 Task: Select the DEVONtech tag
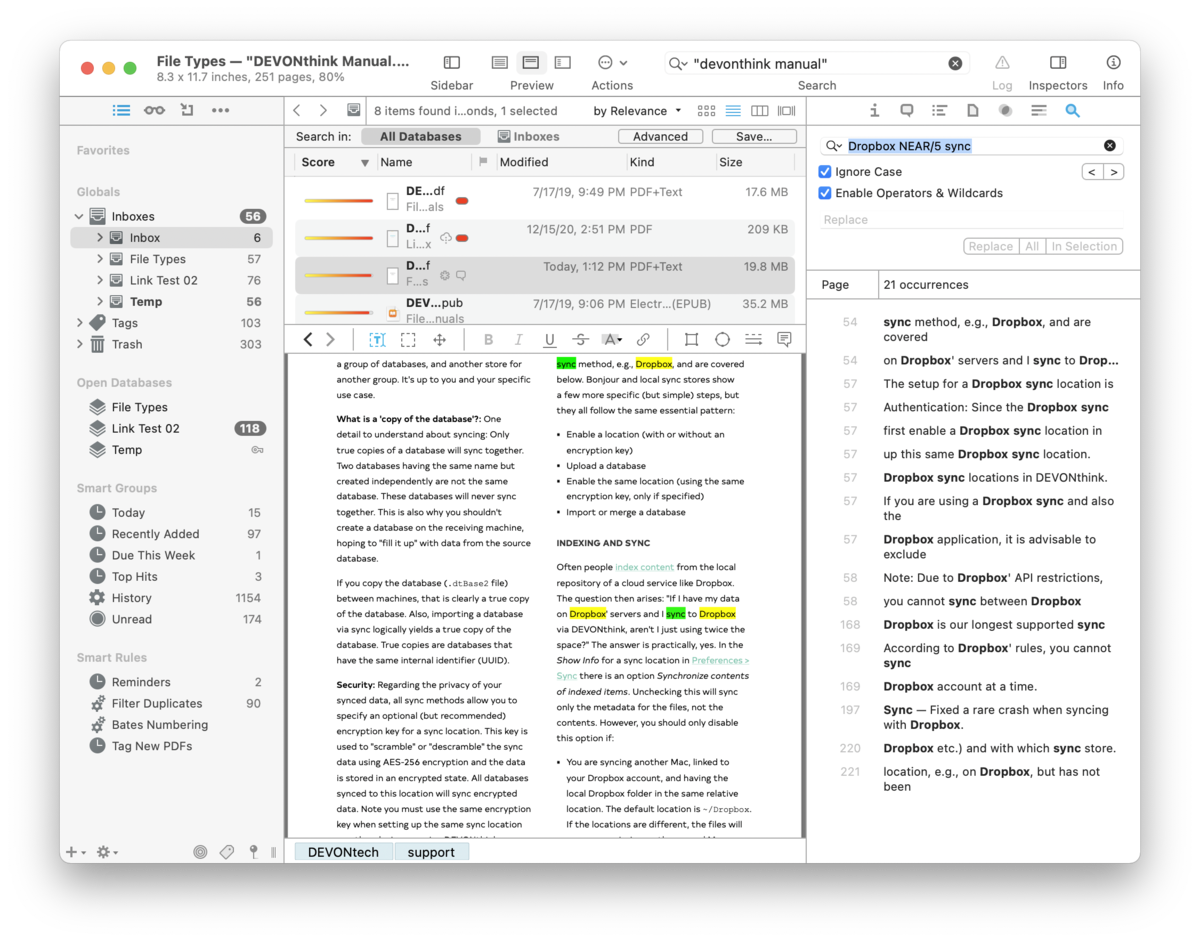click(343, 852)
